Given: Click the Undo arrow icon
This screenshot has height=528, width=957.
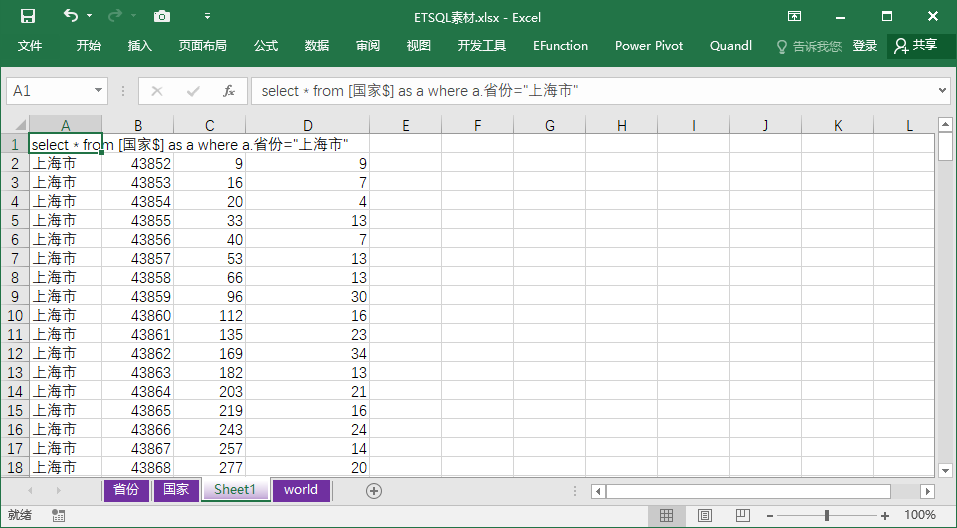Looking at the screenshot, I should tap(70, 16).
